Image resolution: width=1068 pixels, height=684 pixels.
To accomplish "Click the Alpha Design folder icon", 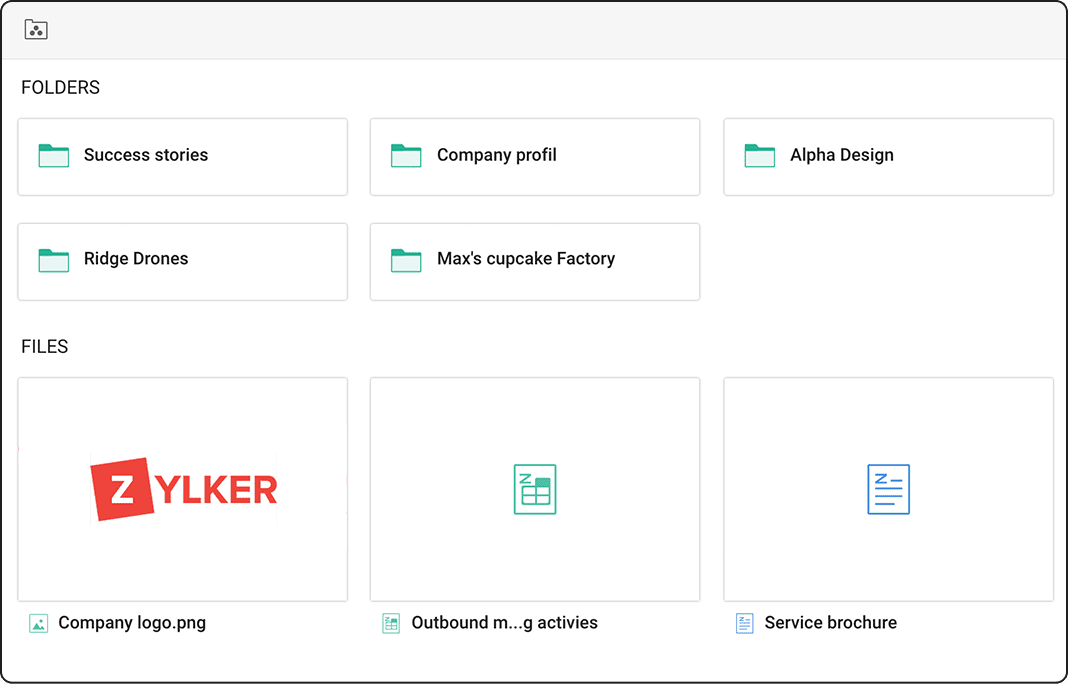I will (x=760, y=155).
